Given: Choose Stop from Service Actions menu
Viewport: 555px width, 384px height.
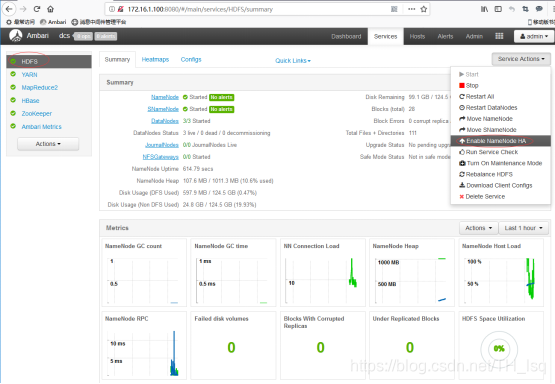Looking at the screenshot, I should 500,86.
